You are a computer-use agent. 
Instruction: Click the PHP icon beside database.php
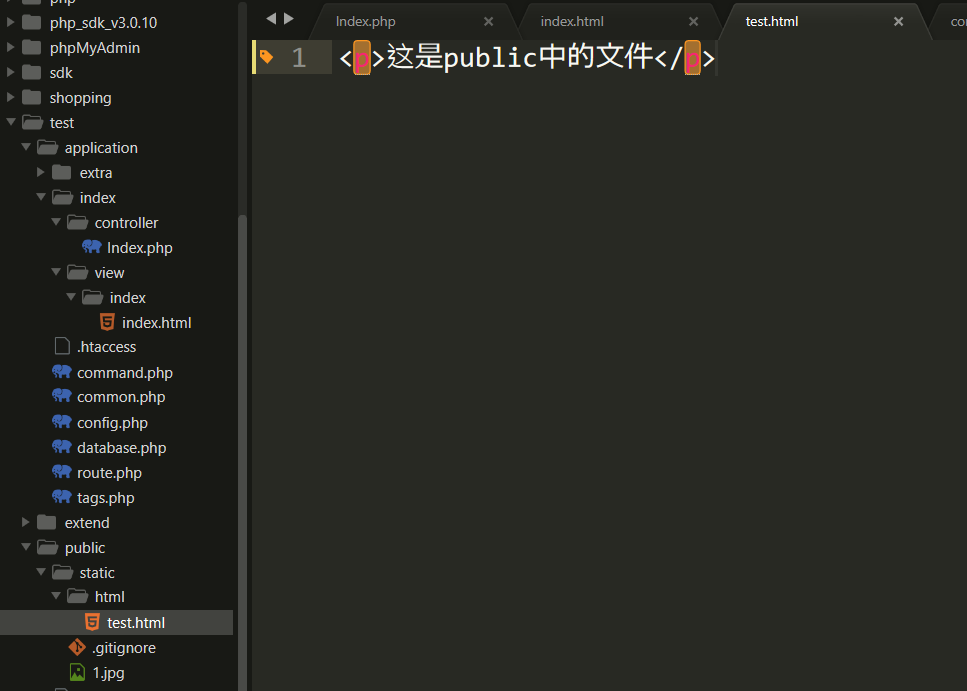click(62, 447)
